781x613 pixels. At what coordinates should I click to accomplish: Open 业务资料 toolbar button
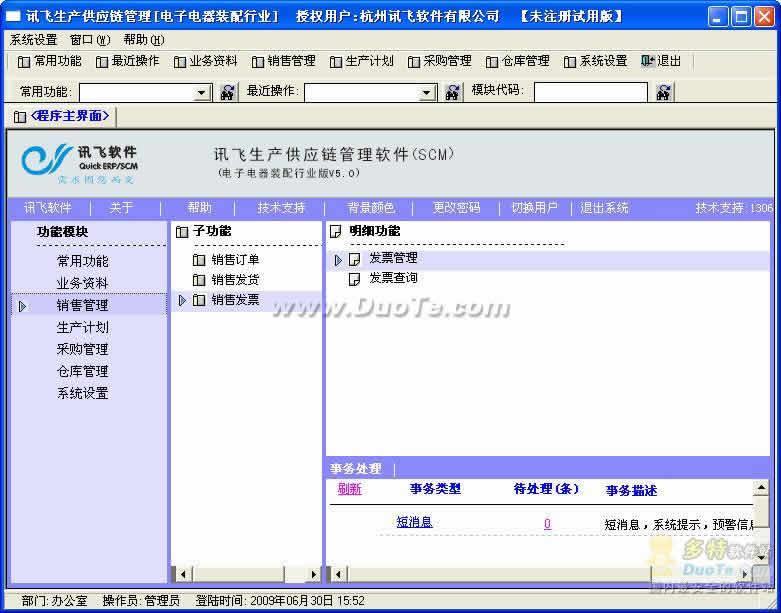click(206, 61)
